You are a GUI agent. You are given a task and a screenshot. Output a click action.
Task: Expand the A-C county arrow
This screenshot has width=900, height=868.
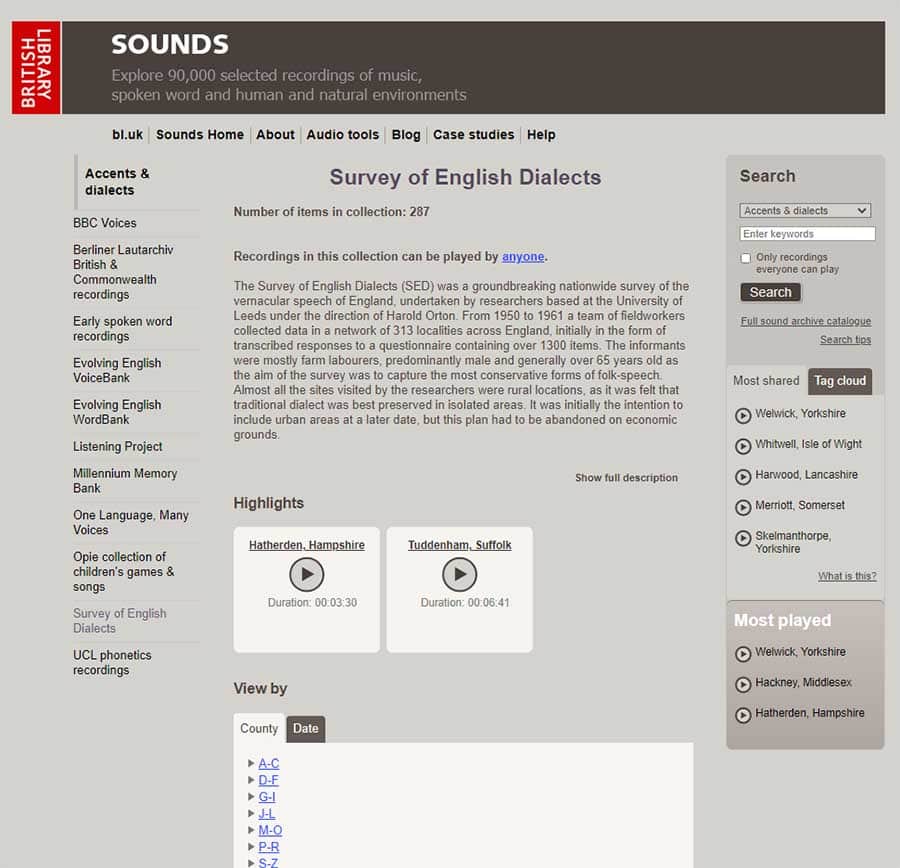point(251,763)
